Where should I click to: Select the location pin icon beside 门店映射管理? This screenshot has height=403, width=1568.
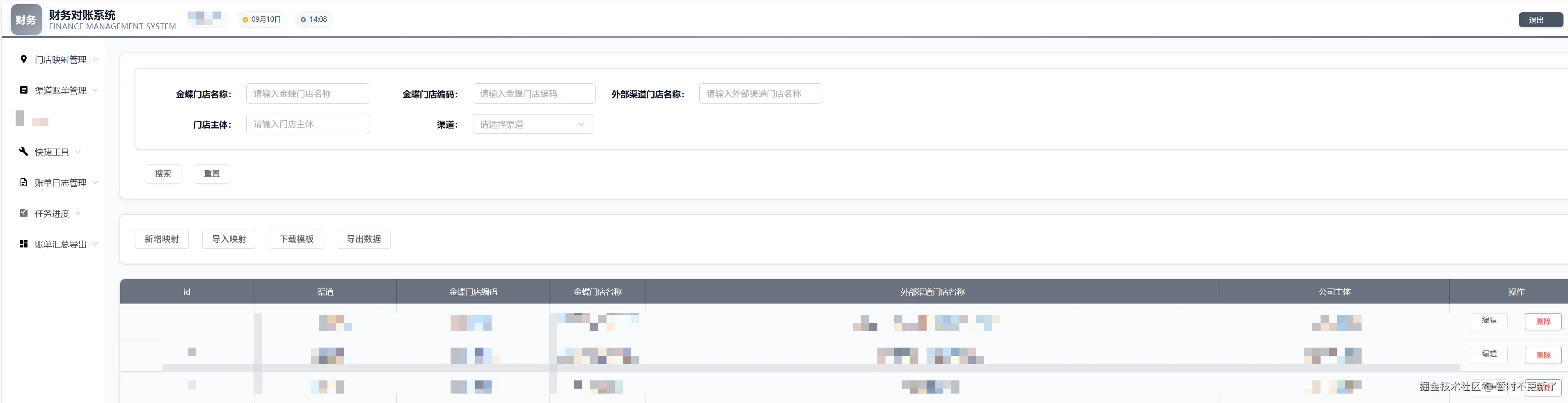[24, 59]
